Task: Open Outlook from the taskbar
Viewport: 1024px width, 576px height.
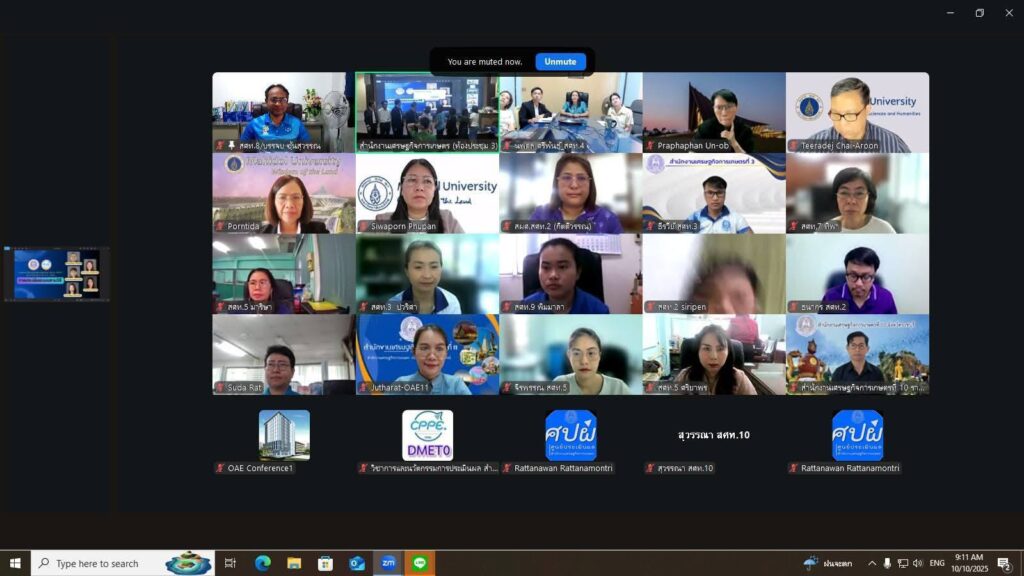Action: tap(357, 563)
